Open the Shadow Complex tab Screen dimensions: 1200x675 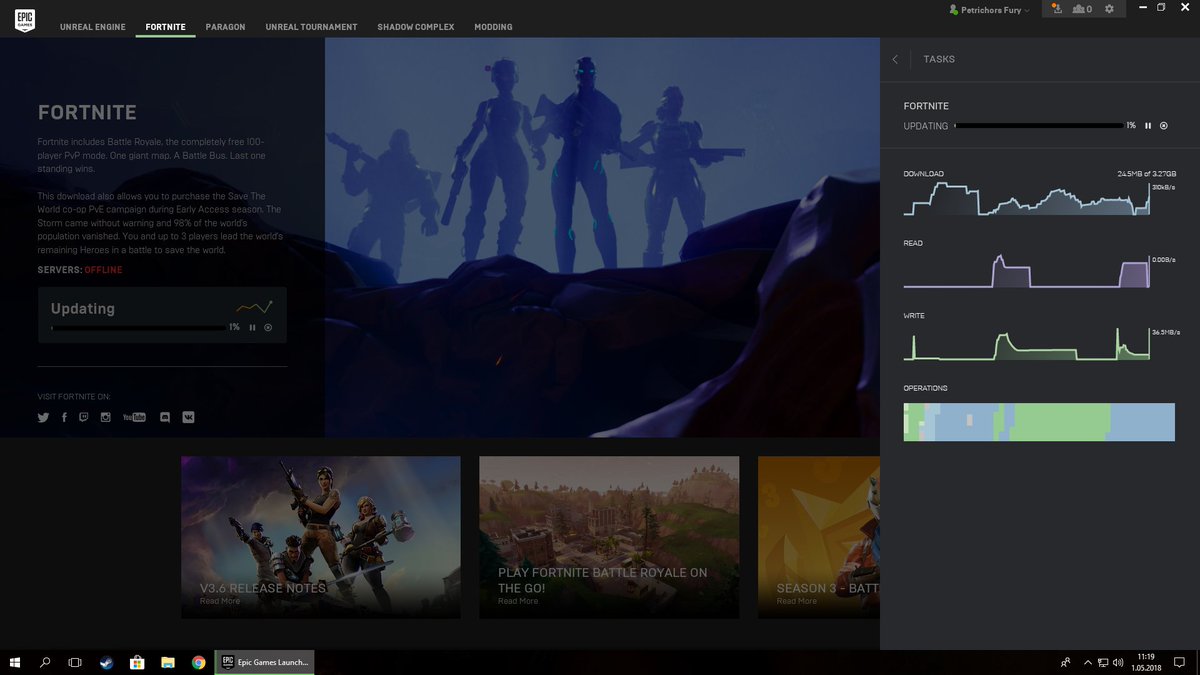pos(415,27)
